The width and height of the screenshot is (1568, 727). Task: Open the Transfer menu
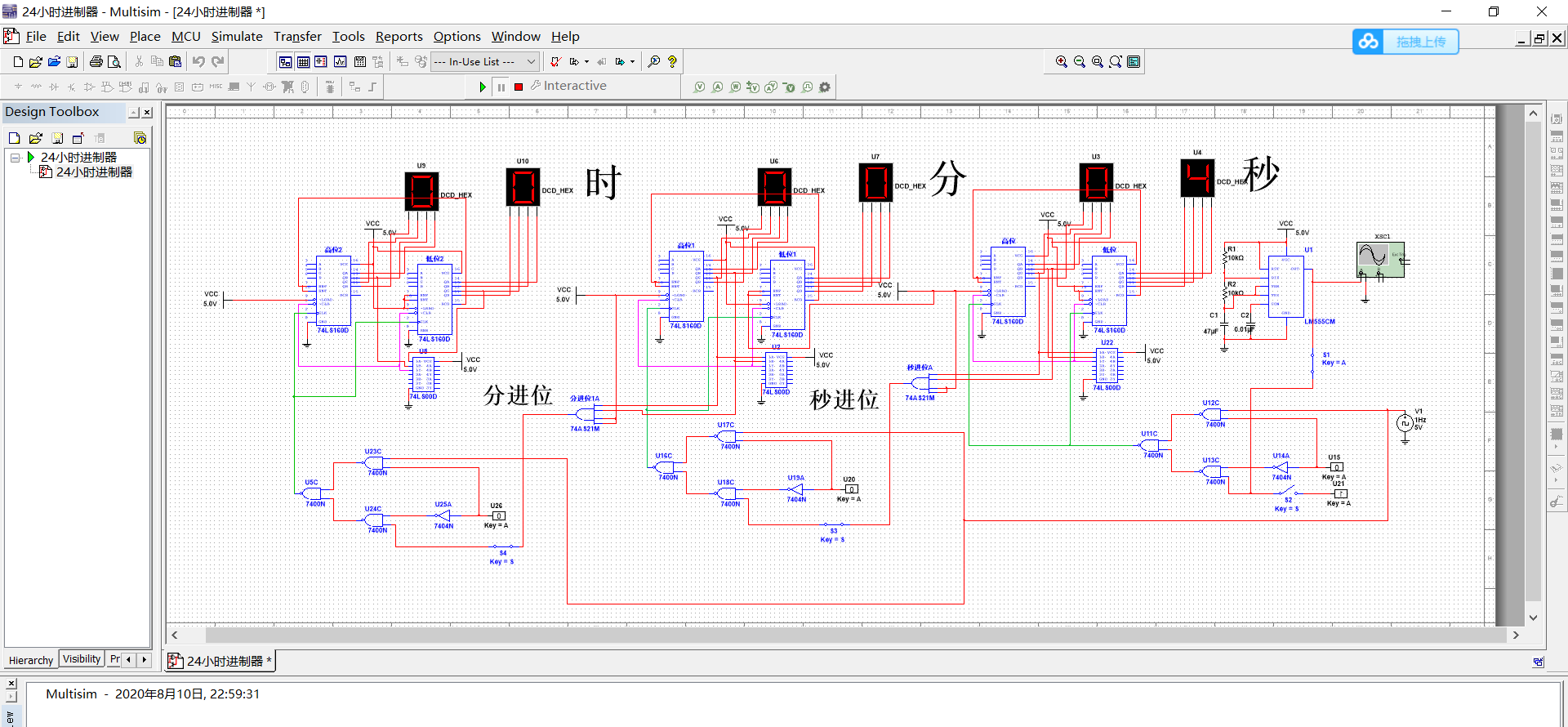[297, 37]
